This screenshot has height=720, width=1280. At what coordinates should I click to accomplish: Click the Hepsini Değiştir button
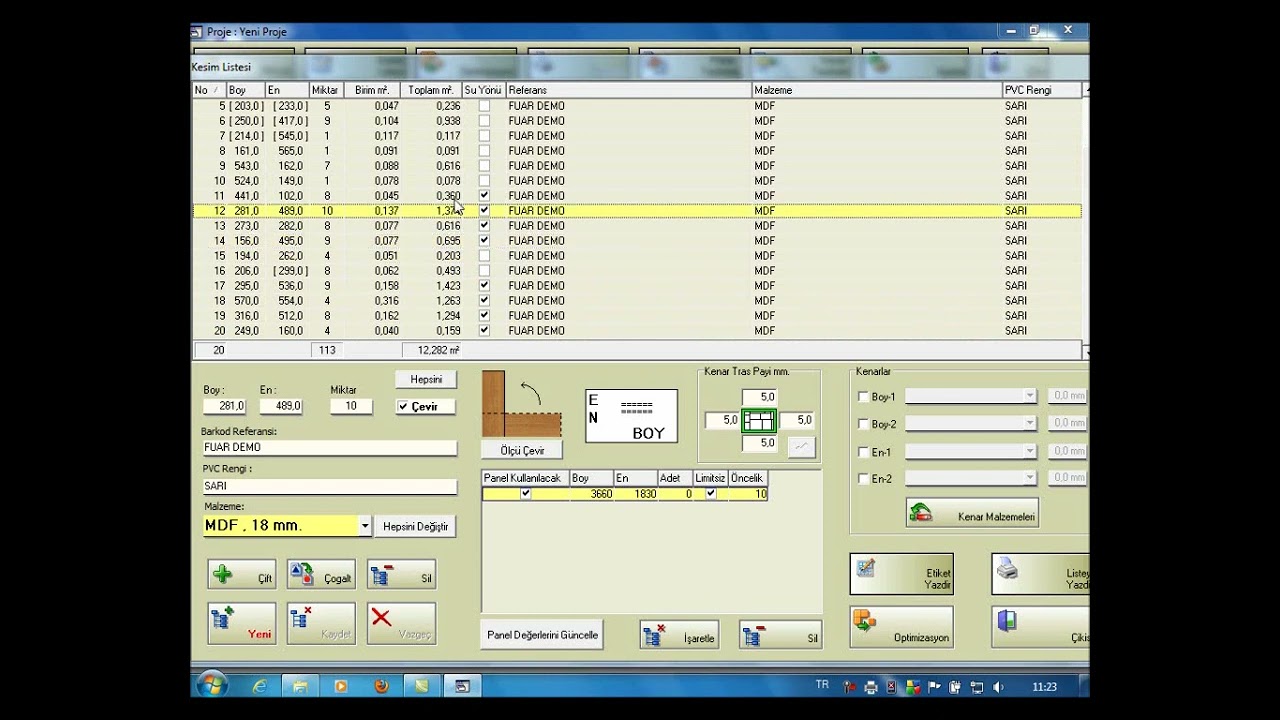pos(415,526)
